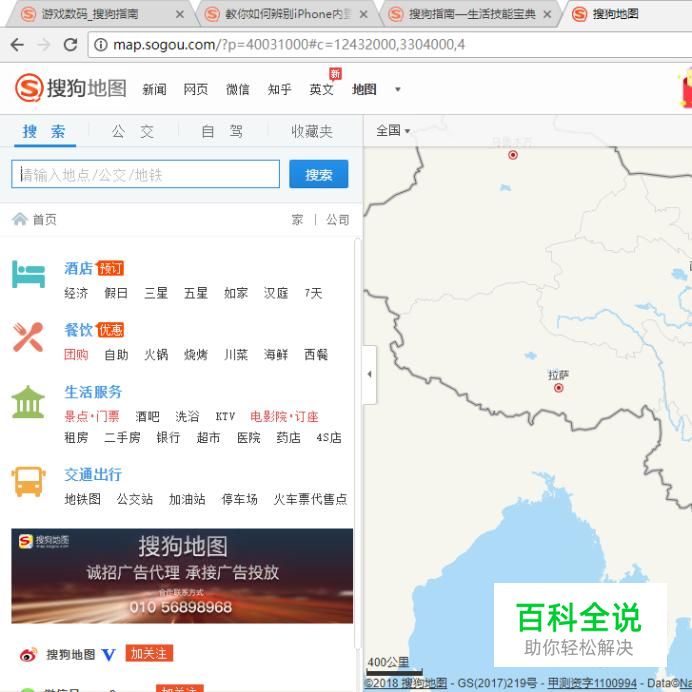Open 知乎 in the top navigation
The image size is (692, 692).
[x=280, y=90]
